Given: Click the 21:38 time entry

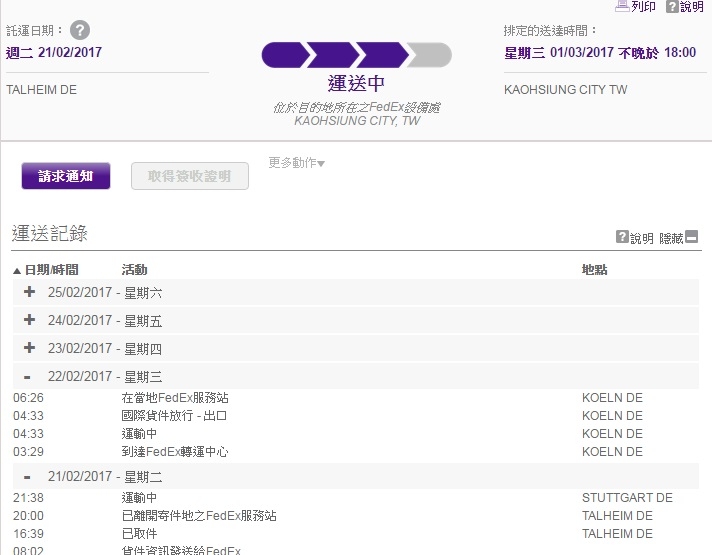Looking at the screenshot, I should pyautogui.click(x=28, y=498).
